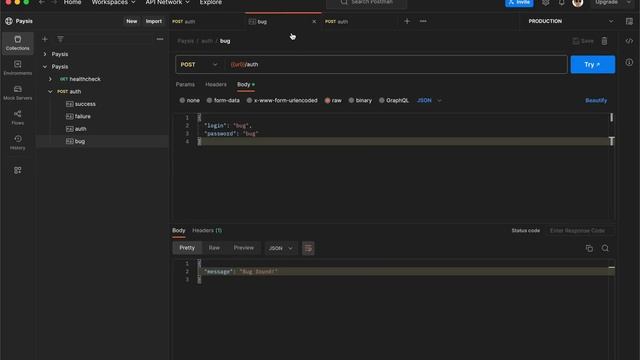Click the Try button

[x=592, y=64]
